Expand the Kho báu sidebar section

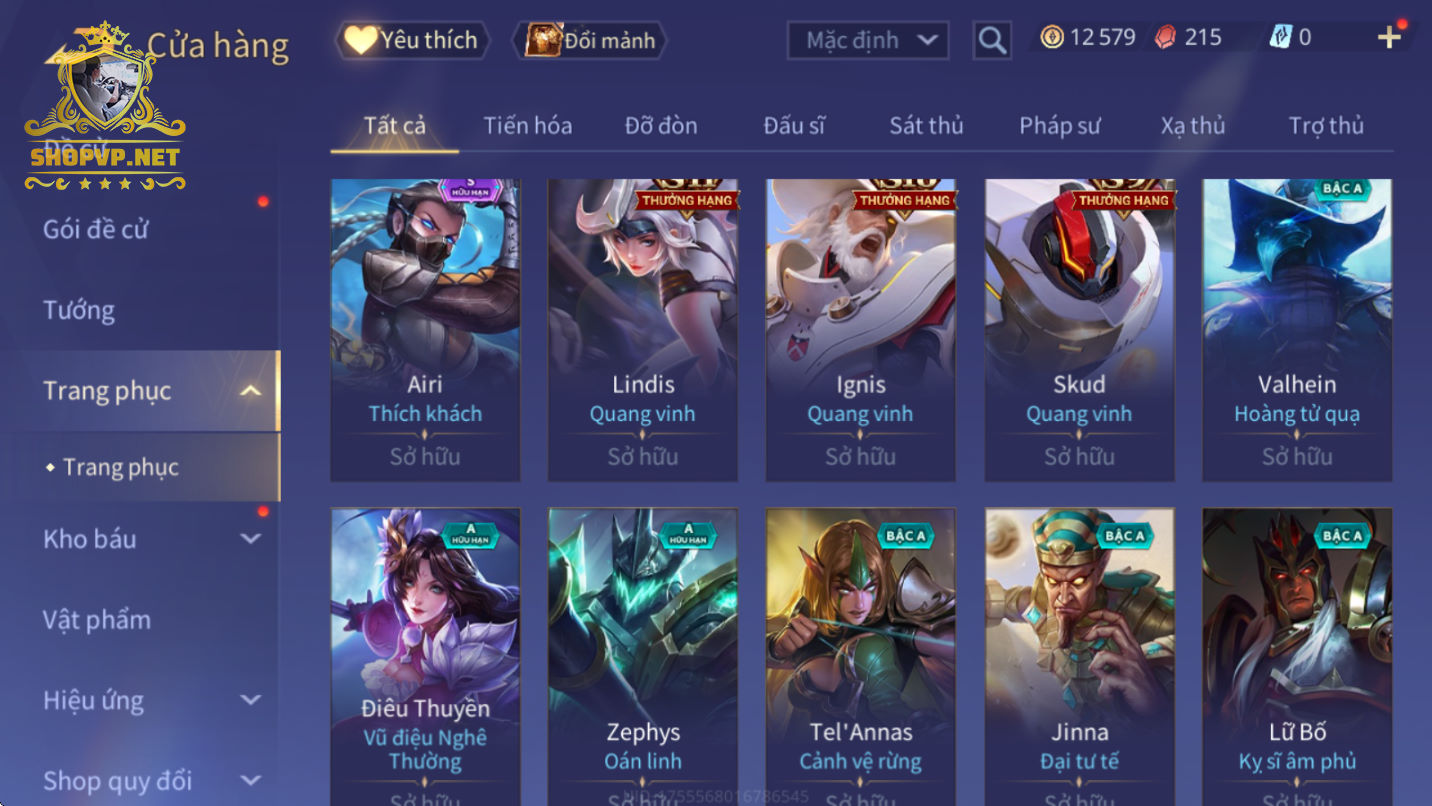(251, 539)
